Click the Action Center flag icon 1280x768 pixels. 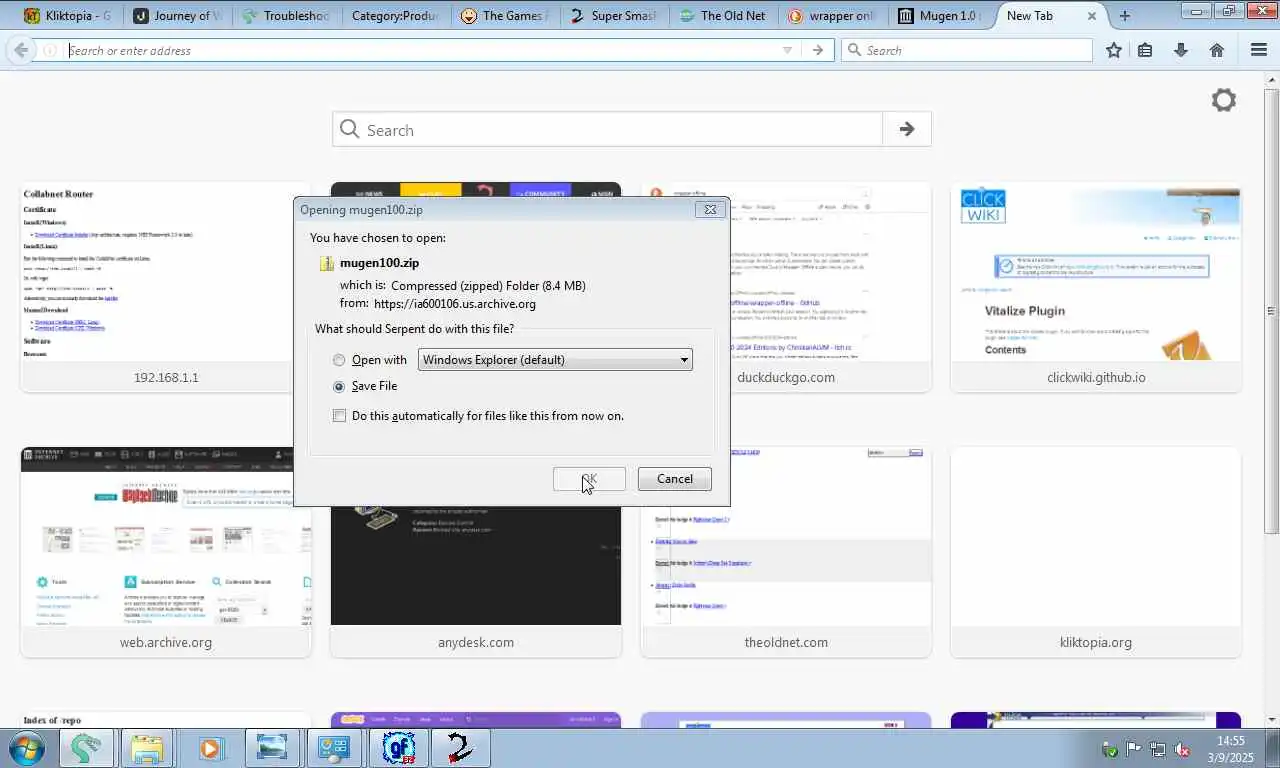[1134, 749]
